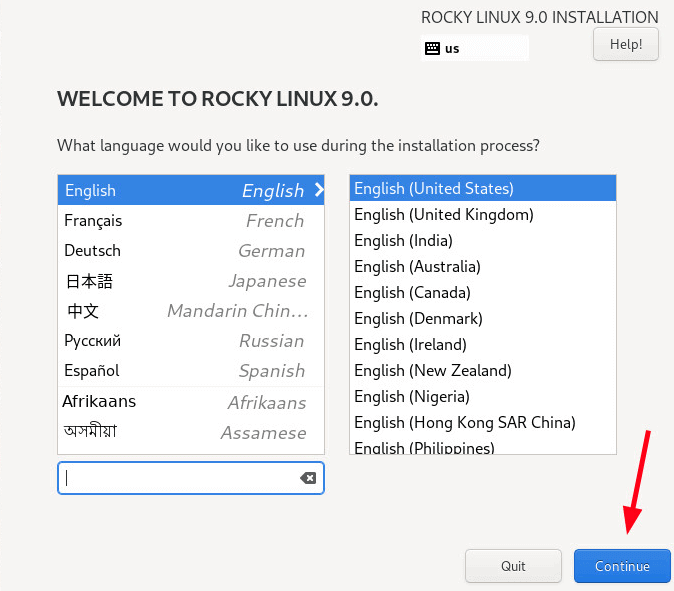Select the Assamese language row
The height and width of the screenshot is (591, 674).
coord(191,432)
